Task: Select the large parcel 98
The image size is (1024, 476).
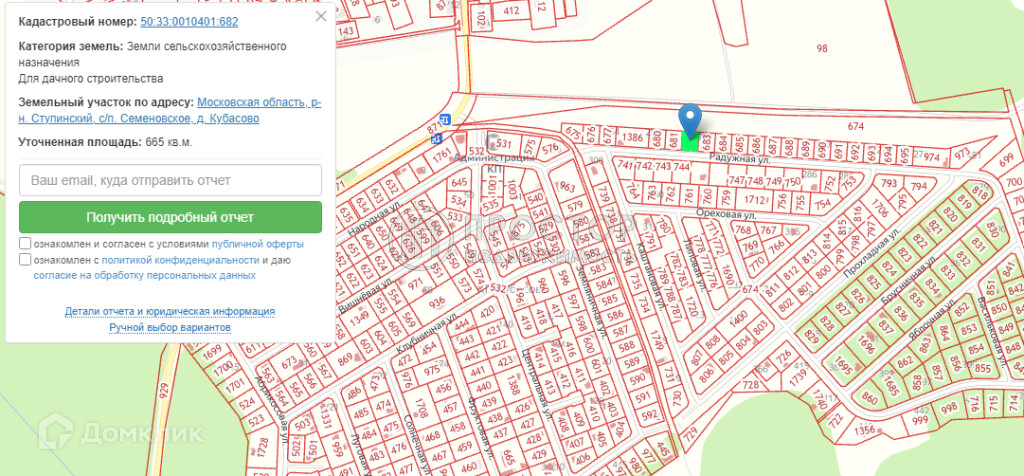Action: click(x=822, y=48)
